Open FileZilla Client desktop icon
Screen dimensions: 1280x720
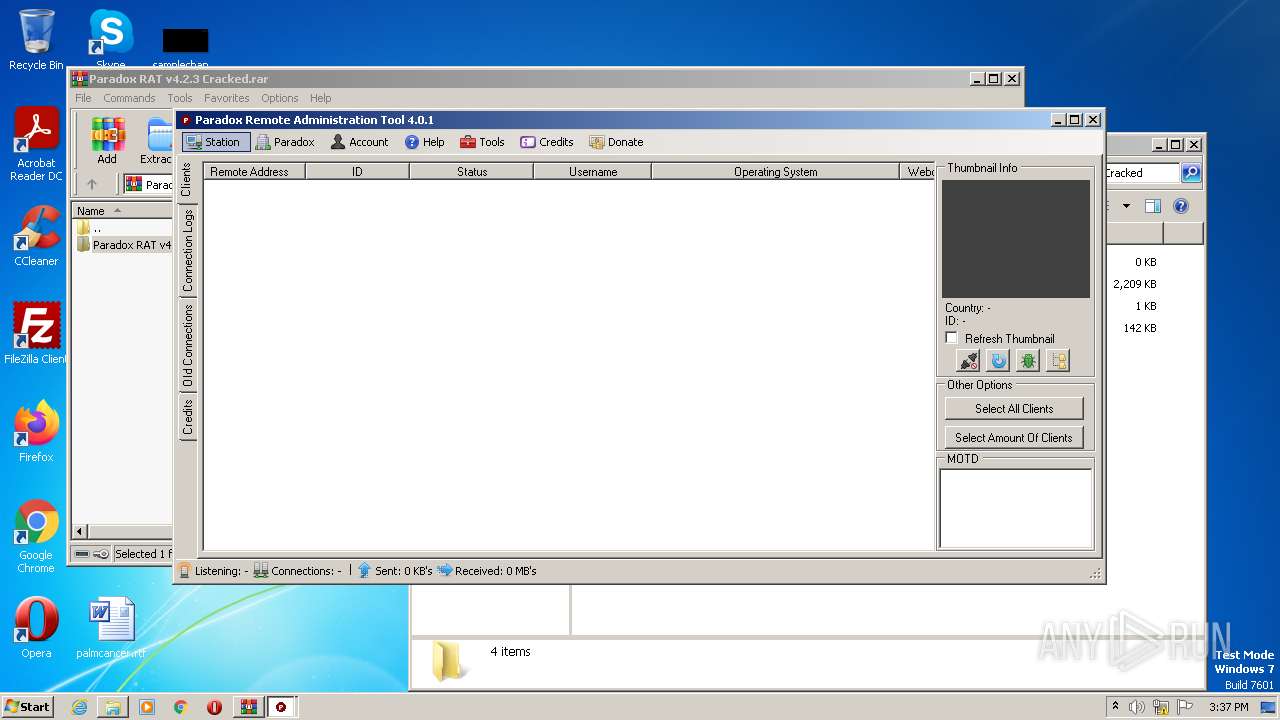click(x=36, y=334)
